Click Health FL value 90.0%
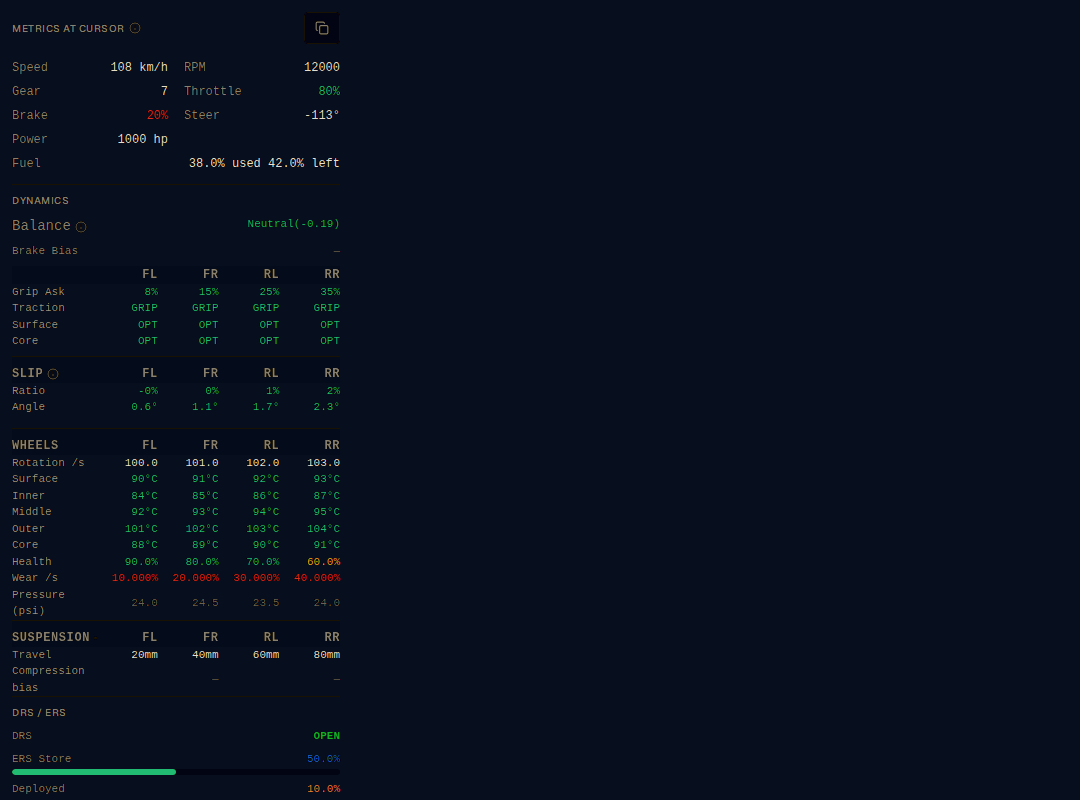This screenshot has width=1080, height=800. [x=141, y=562]
